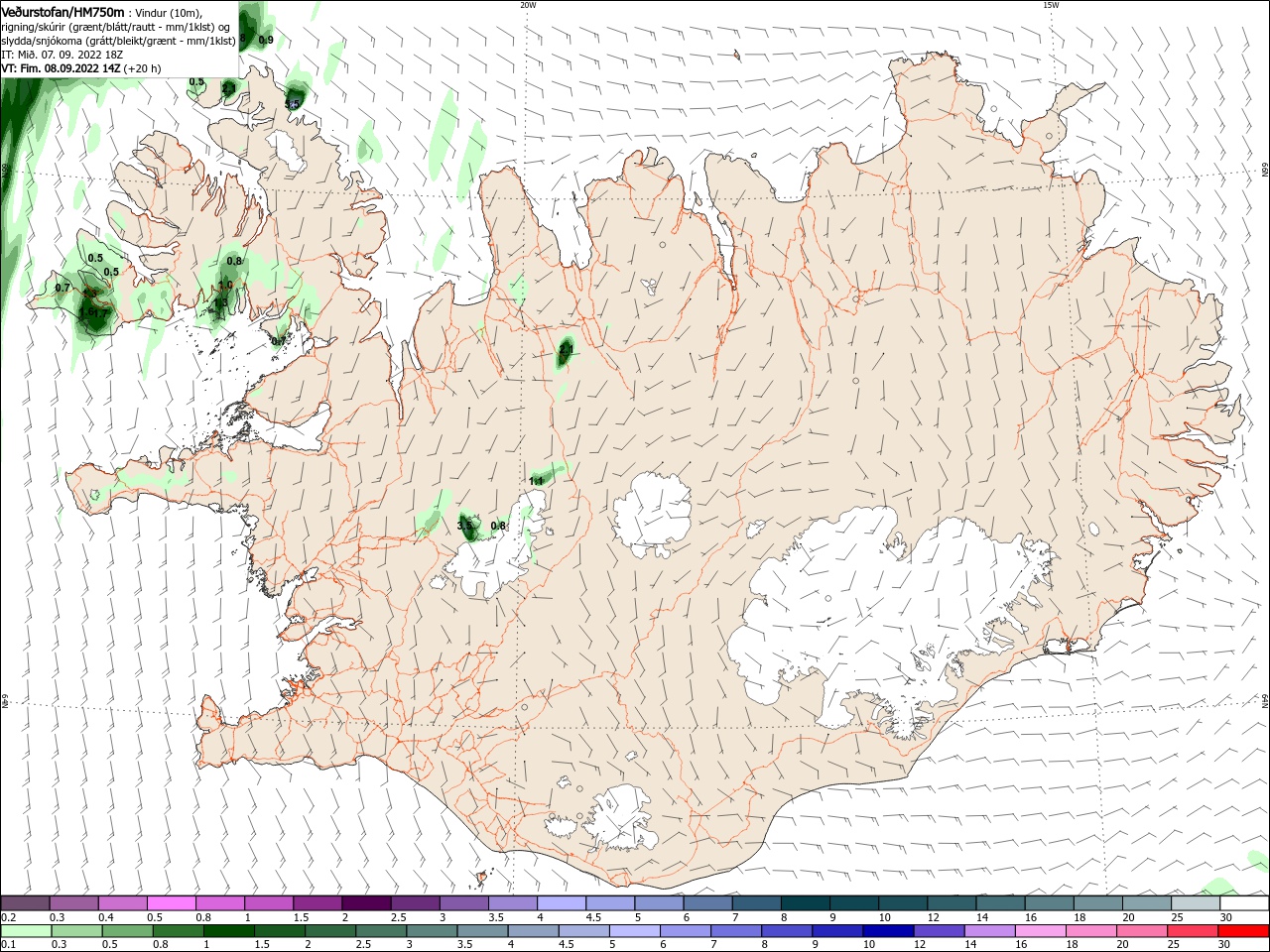Click the green rain swatch labeled 0.5
Screen dimensions: 1270x952
tap(128, 931)
